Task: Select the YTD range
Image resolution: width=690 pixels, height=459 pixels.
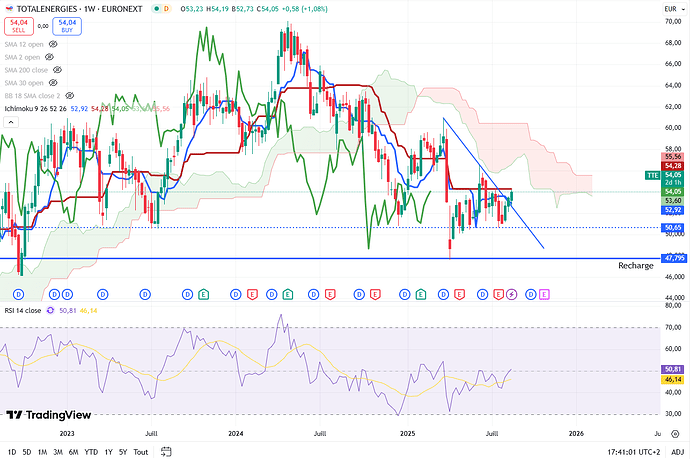Action: point(91,452)
